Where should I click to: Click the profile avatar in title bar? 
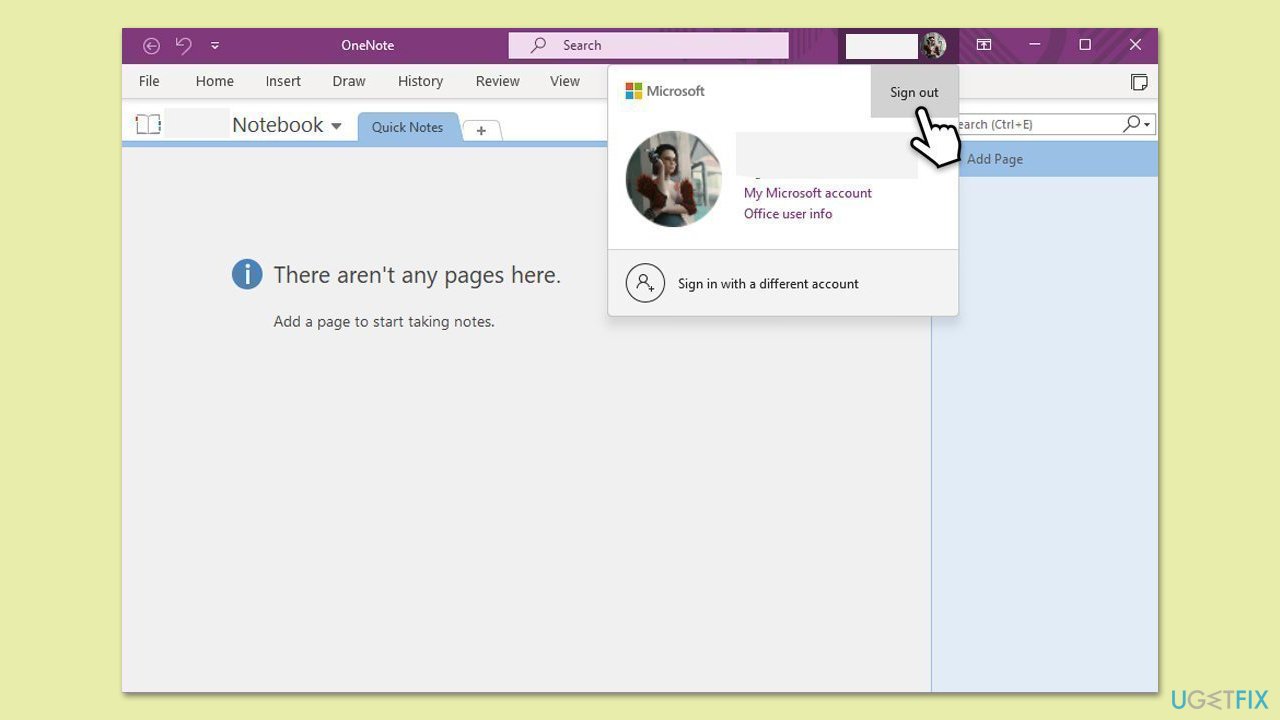click(x=934, y=45)
